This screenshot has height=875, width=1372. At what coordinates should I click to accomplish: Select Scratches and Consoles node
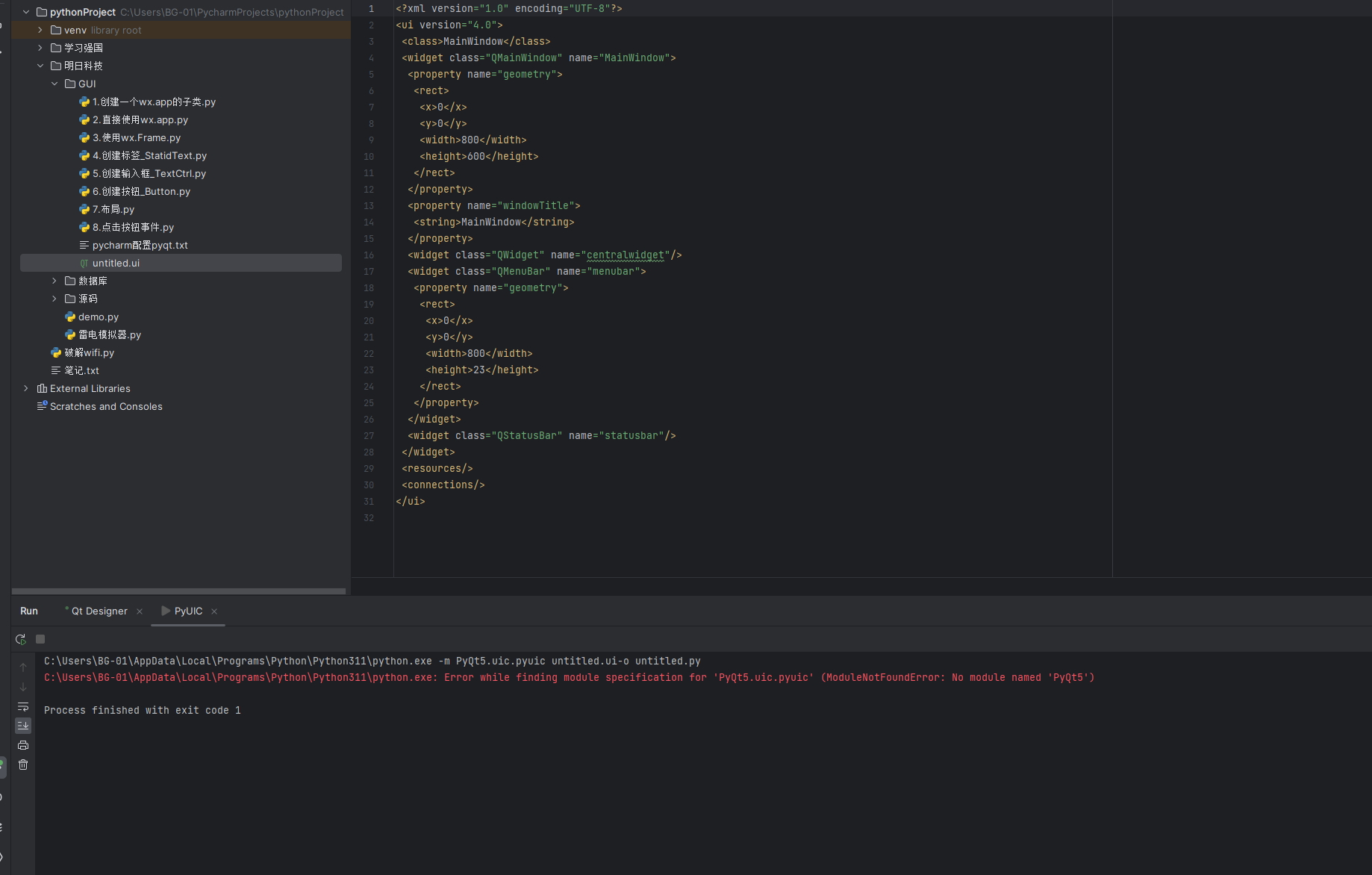[x=106, y=406]
